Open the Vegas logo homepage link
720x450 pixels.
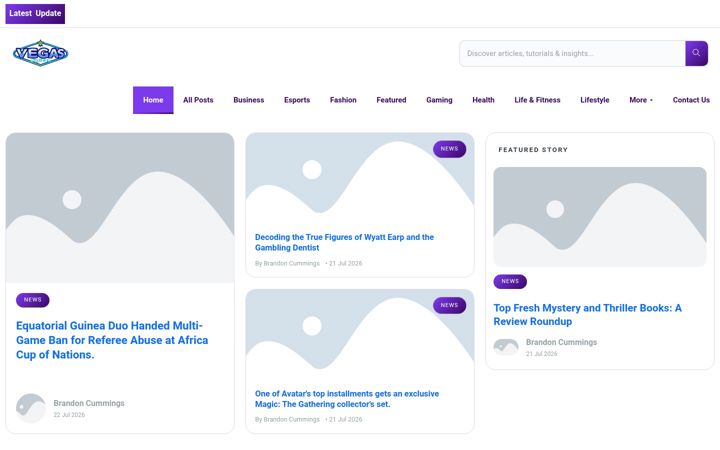coord(40,53)
